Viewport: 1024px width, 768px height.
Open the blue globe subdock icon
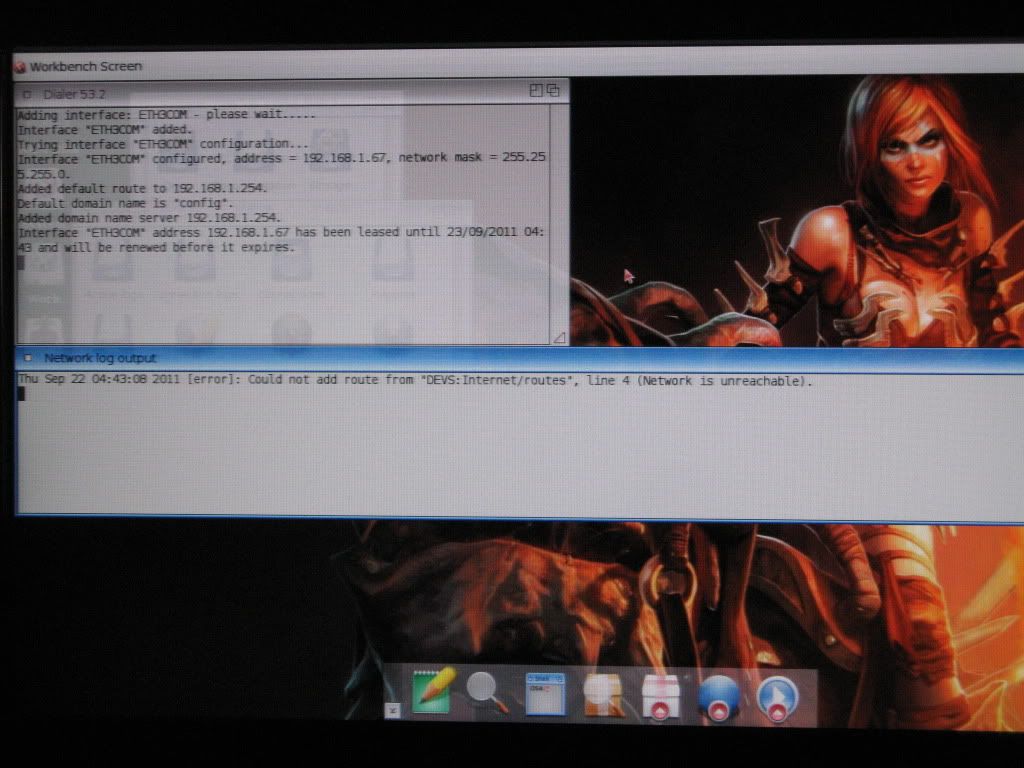click(x=718, y=698)
